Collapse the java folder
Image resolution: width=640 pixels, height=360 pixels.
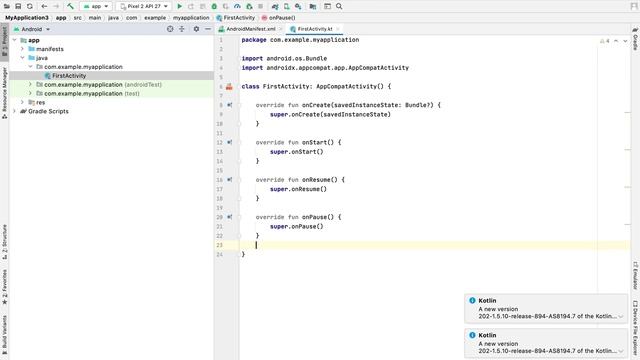coord(22,58)
